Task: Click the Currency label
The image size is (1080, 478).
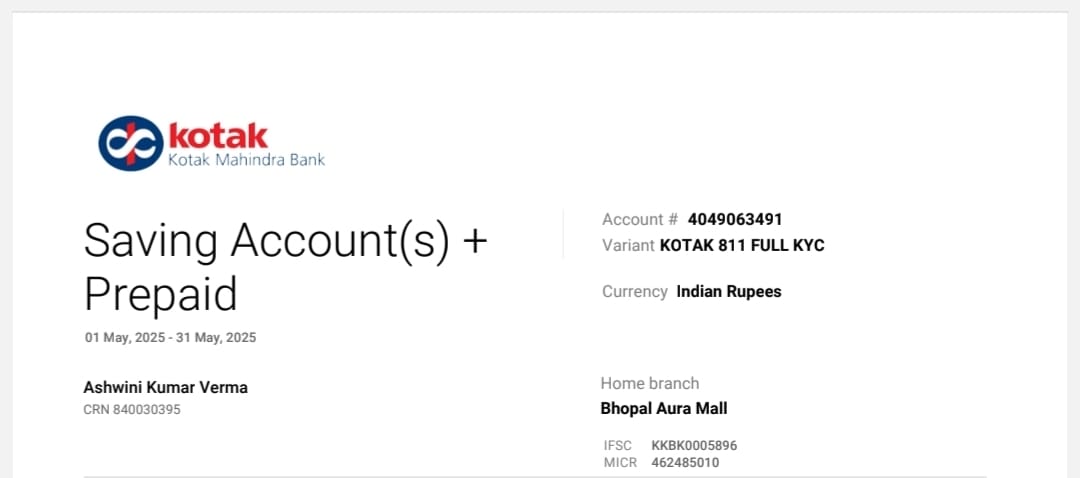Action: [634, 292]
